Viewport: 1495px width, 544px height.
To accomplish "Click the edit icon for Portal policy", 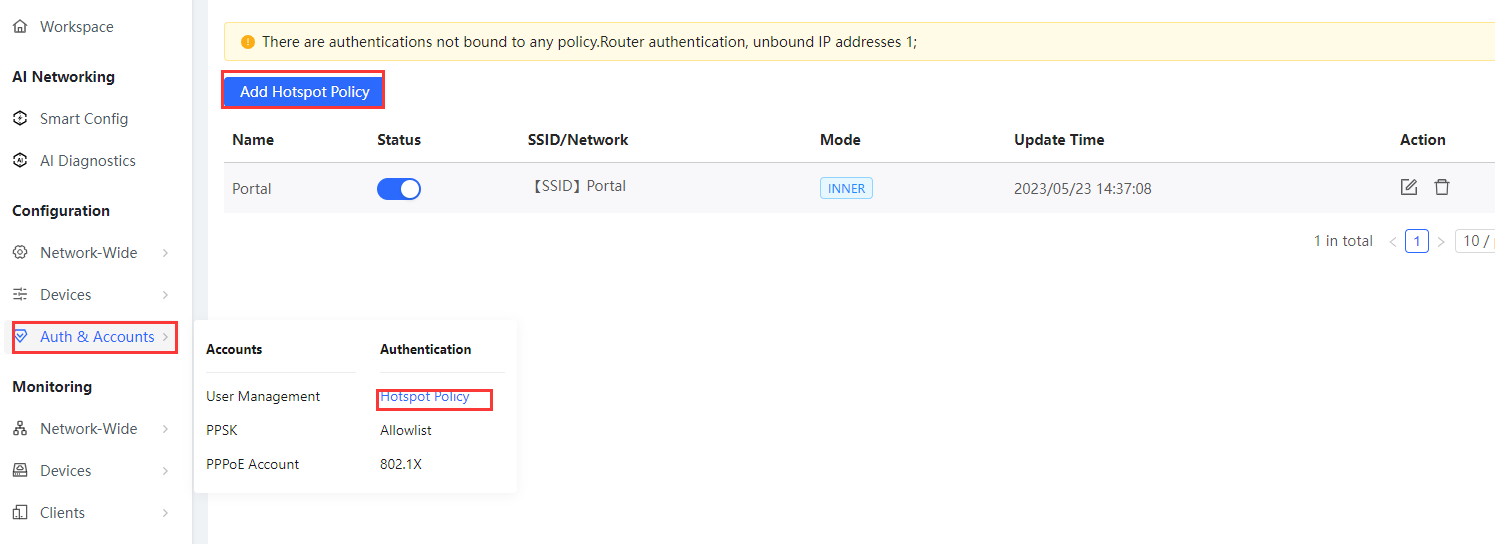I will point(1408,187).
